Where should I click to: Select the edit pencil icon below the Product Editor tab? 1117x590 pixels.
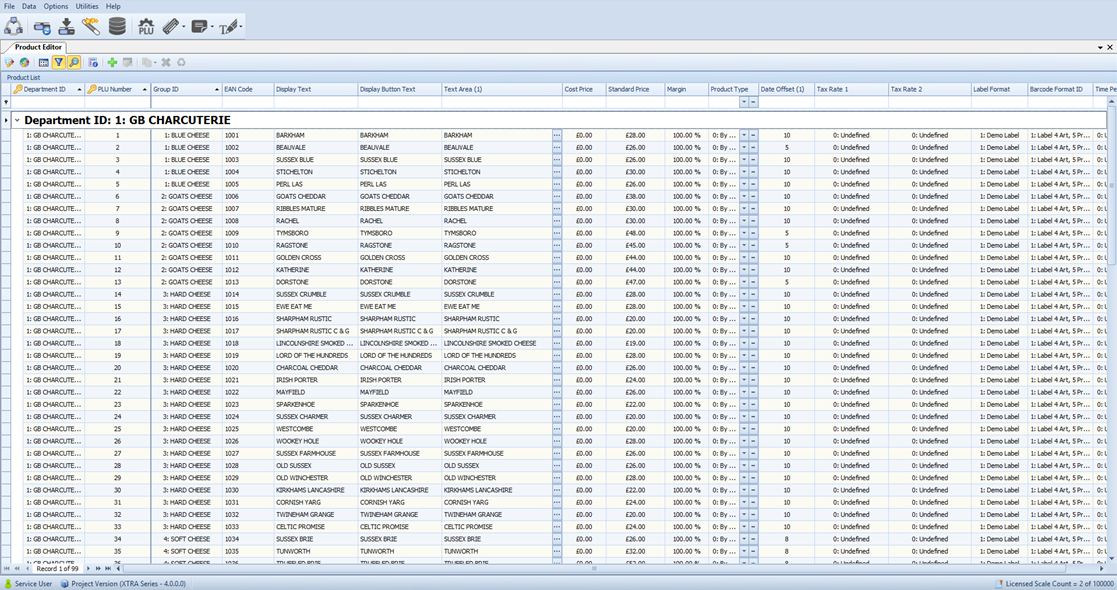9,63
